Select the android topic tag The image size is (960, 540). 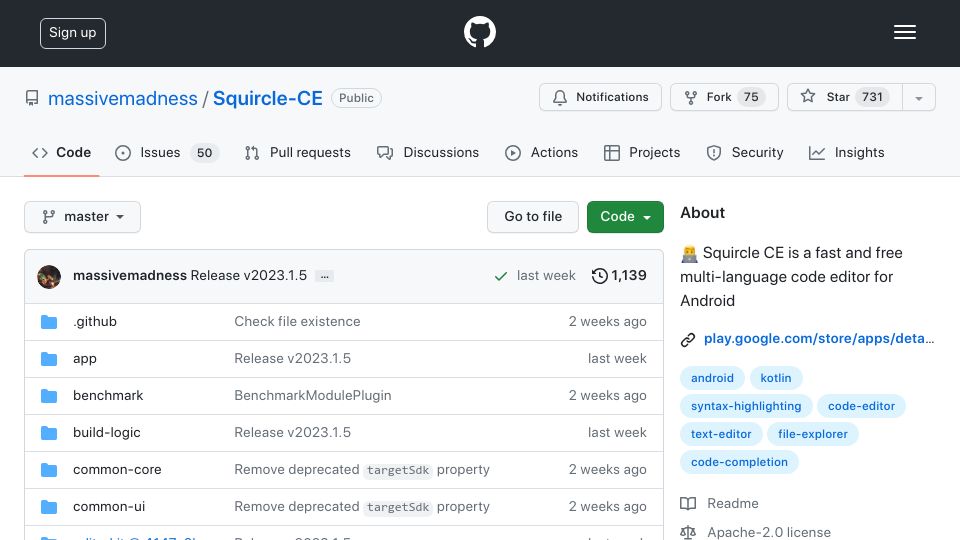[712, 378]
